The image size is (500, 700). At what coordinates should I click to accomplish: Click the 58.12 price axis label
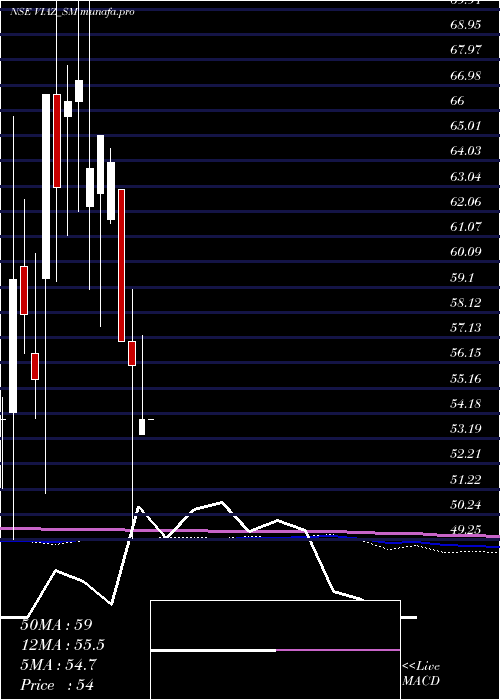pyautogui.click(x=465, y=303)
